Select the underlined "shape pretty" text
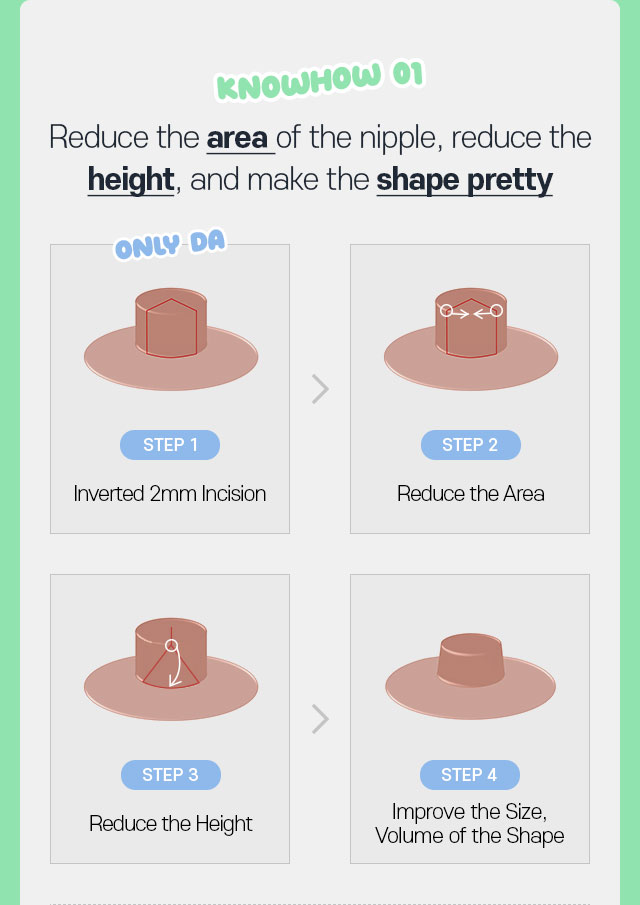 pos(464,180)
